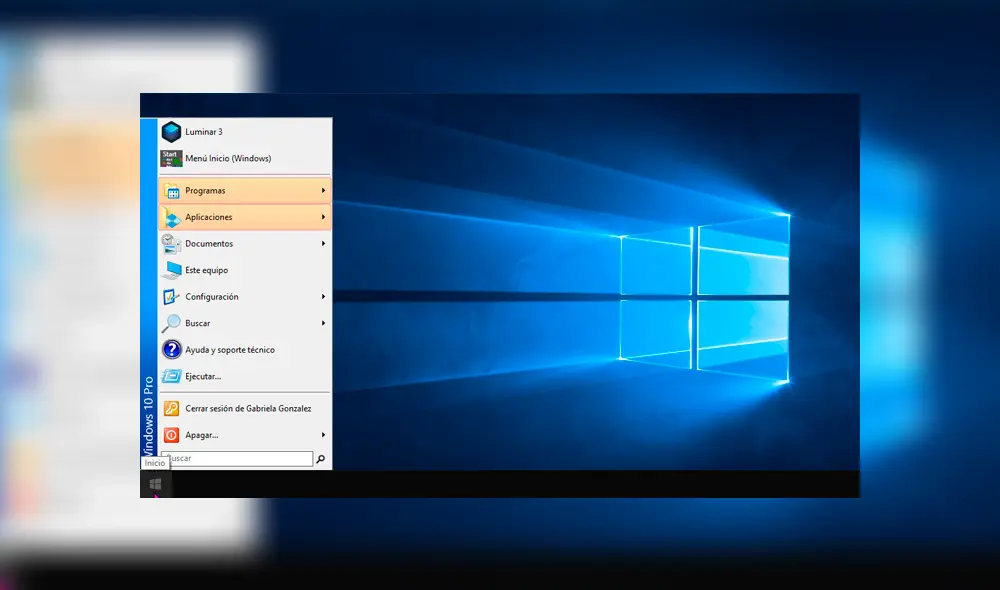Screen dimensions: 1000x590
Task: Click the Ejecutar run icon
Action: (x=171, y=376)
